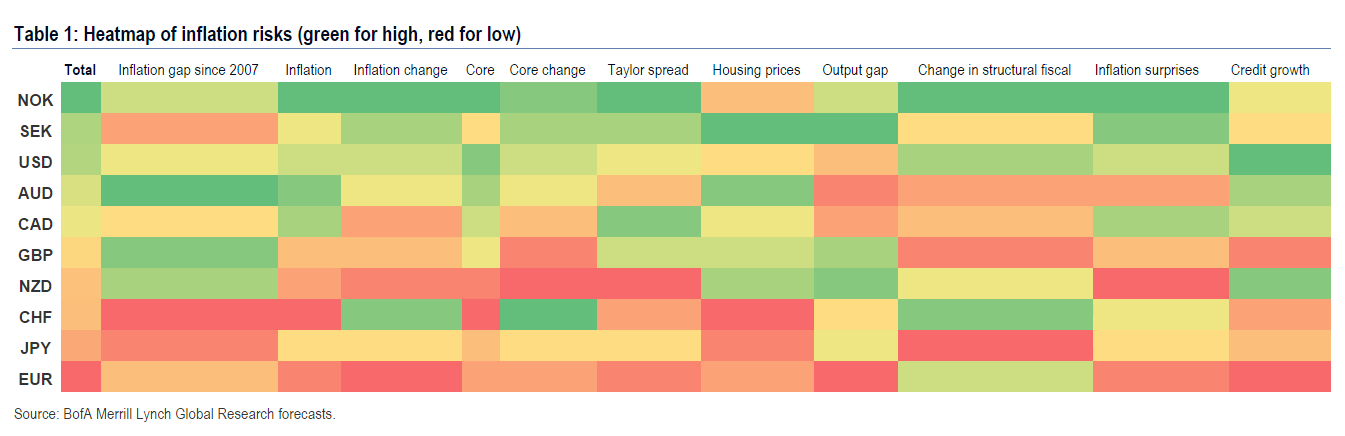
Task: Click the Housing prices column header
Action: 756,70
